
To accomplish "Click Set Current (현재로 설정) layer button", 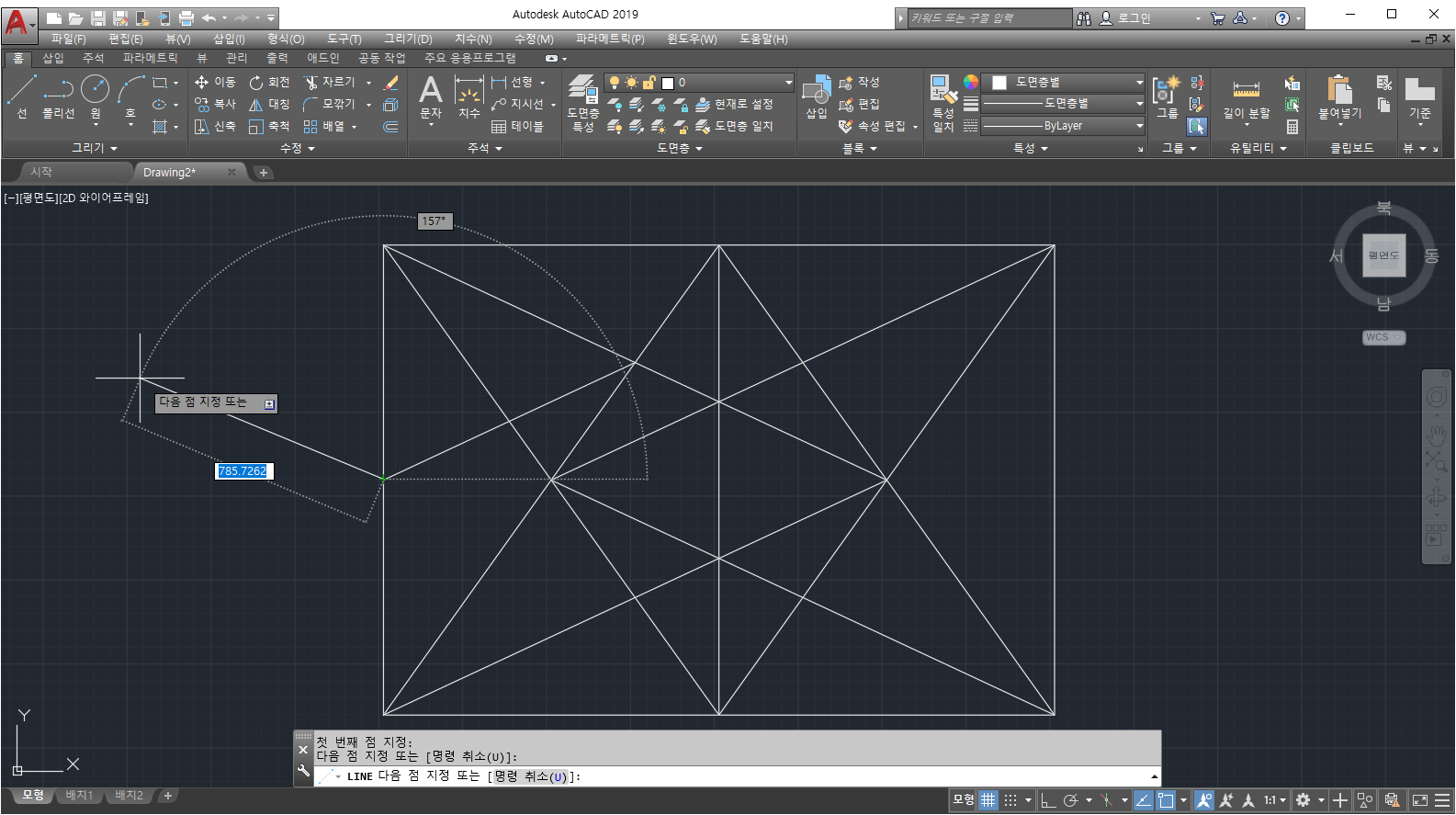I will [x=735, y=104].
